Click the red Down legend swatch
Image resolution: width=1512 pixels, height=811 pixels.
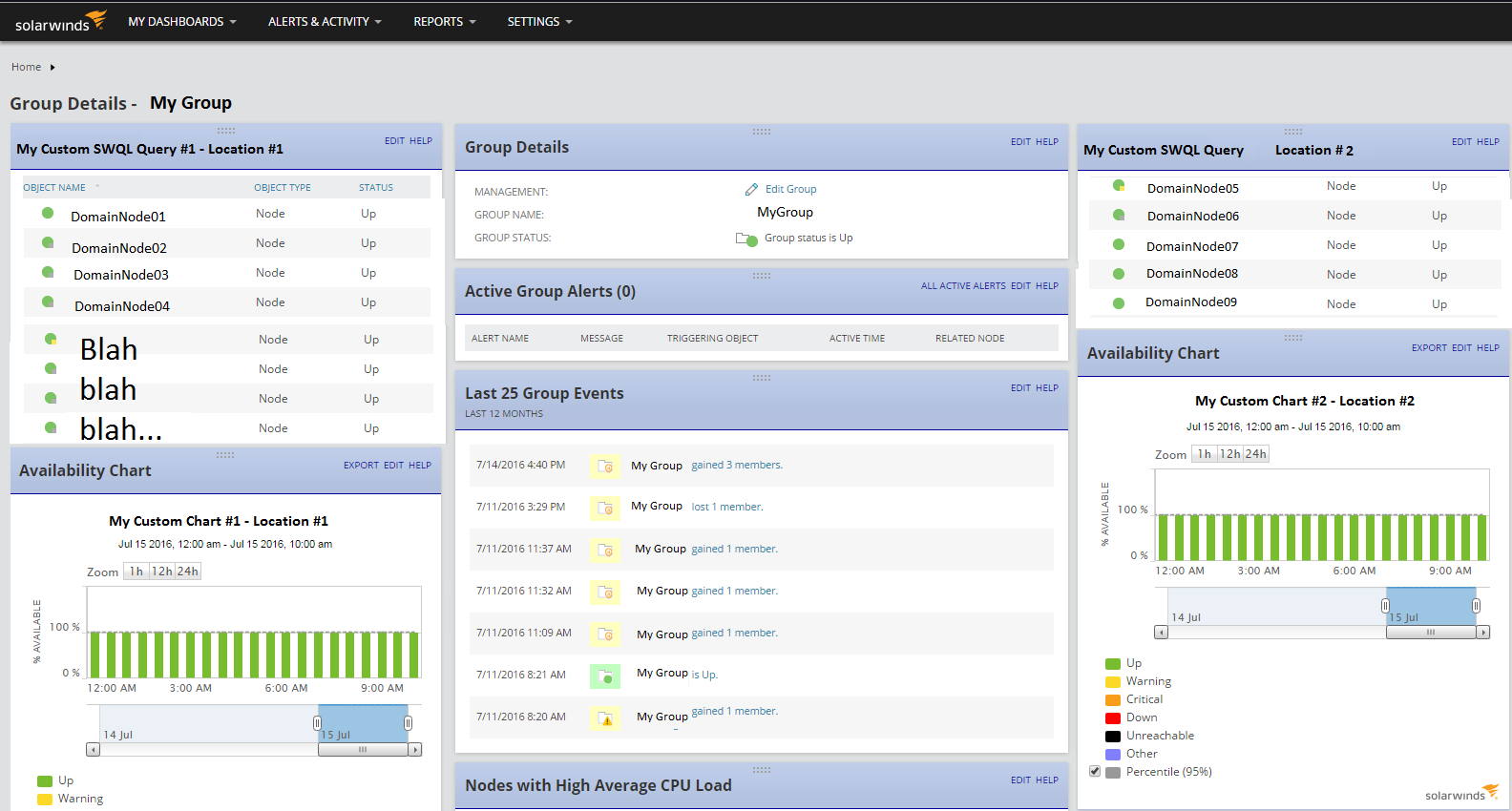pos(1113,717)
